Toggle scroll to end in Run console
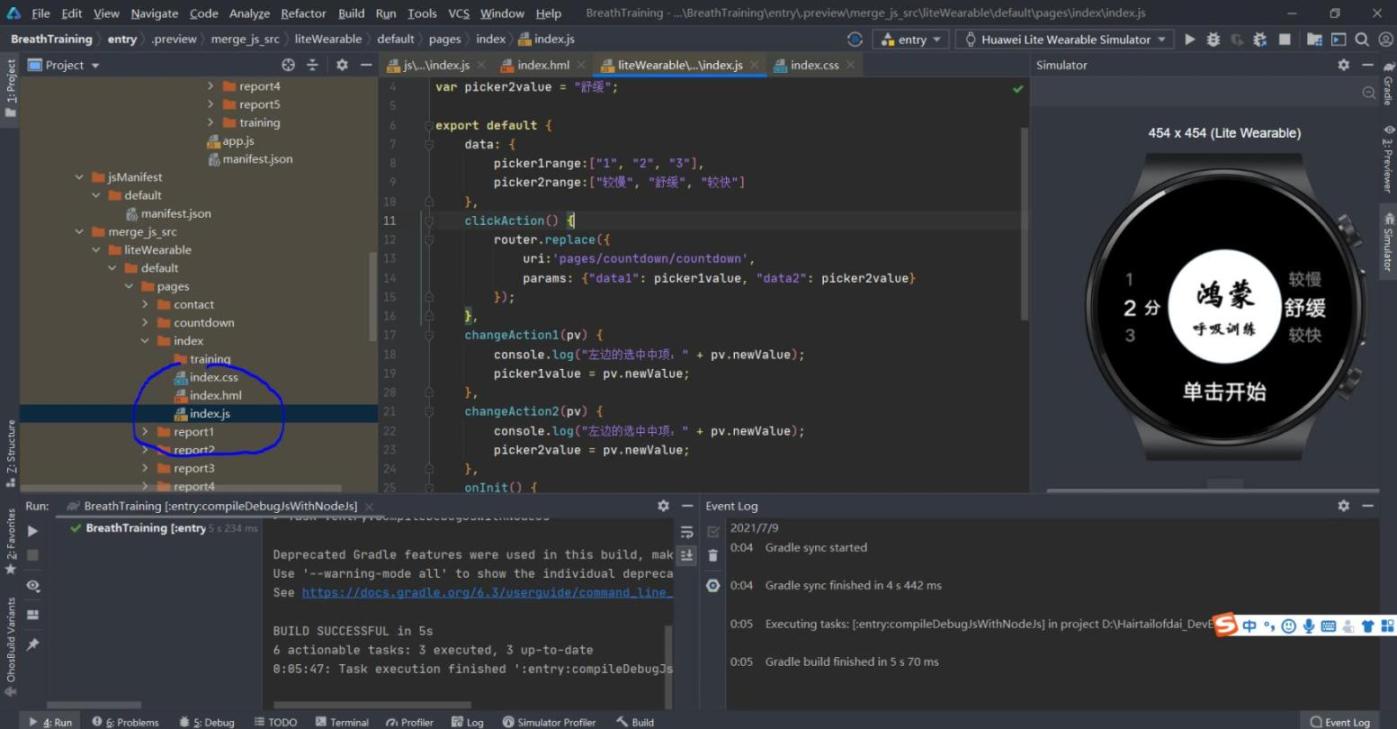The image size is (1397, 729). pyautogui.click(x=687, y=555)
